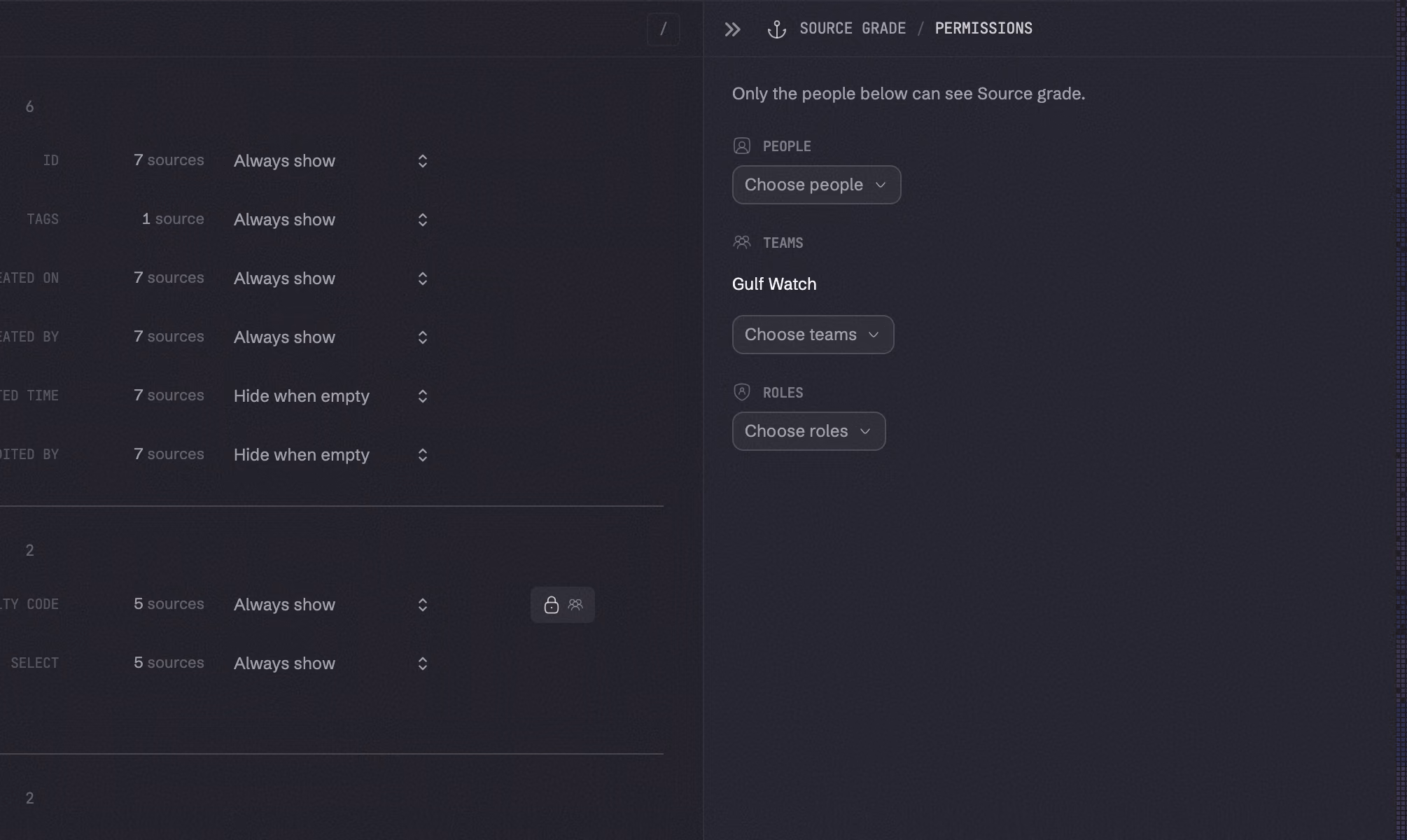Go to SOURCE GRADE breadcrumb
Screen dimensions: 1407x840
853,29
